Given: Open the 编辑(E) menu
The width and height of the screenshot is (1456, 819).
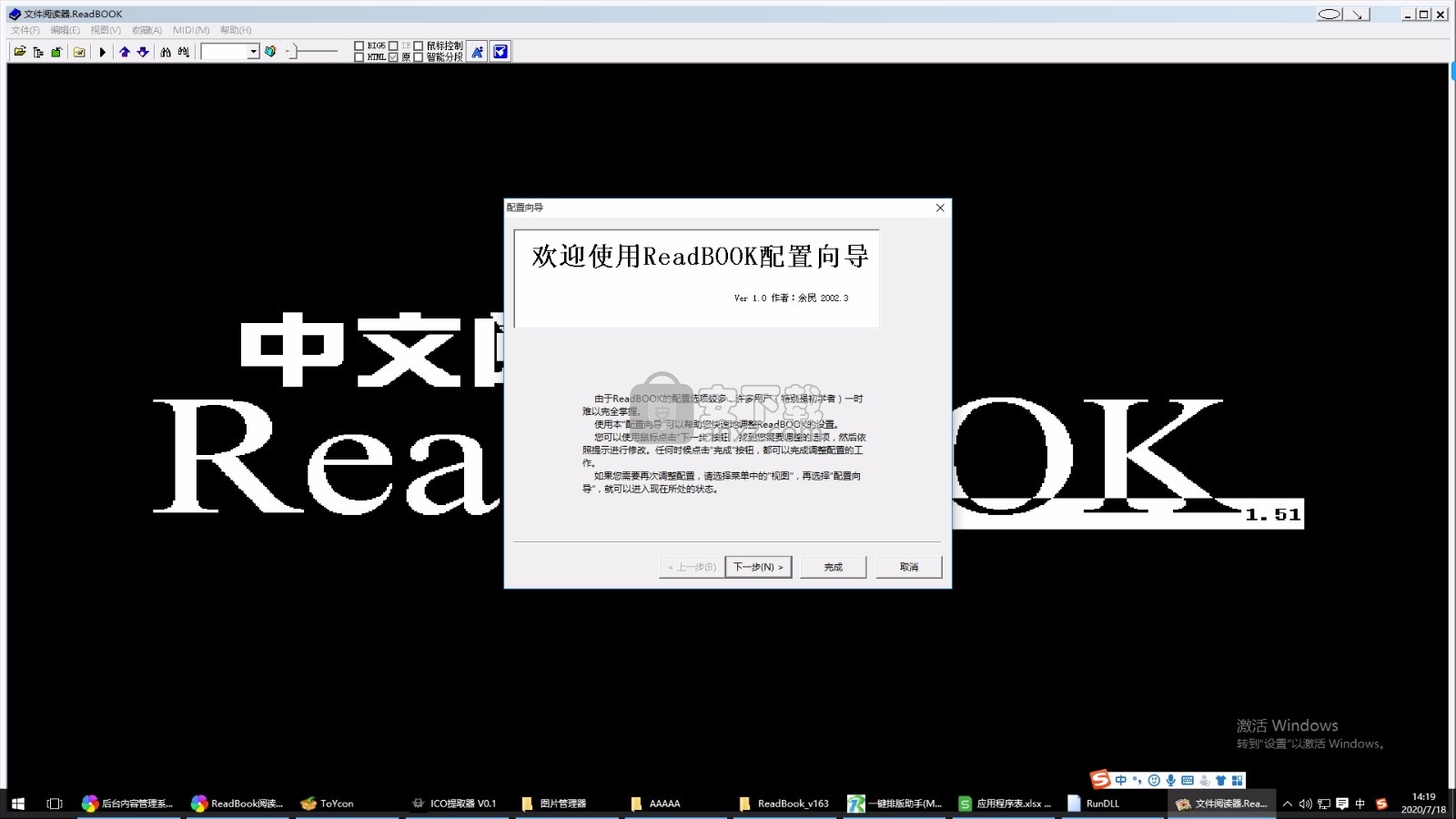Looking at the screenshot, I should coord(66,30).
